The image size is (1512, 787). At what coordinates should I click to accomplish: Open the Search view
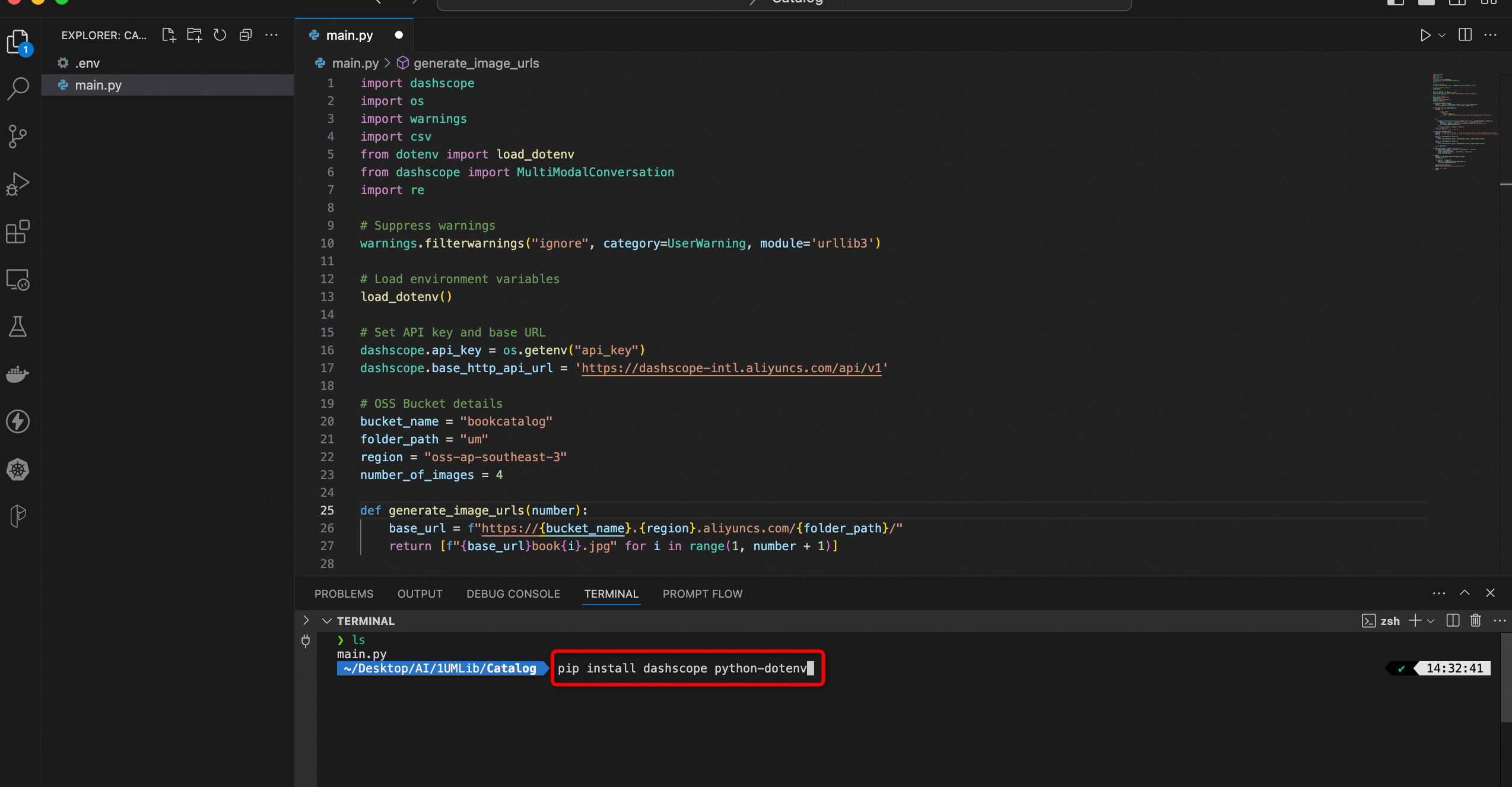click(18, 88)
